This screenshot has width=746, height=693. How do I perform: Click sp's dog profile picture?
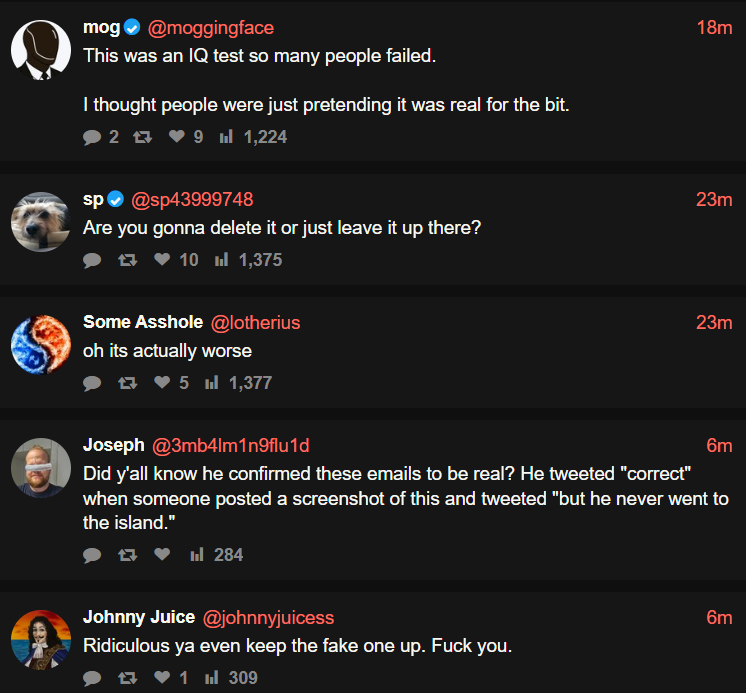point(41,221)
